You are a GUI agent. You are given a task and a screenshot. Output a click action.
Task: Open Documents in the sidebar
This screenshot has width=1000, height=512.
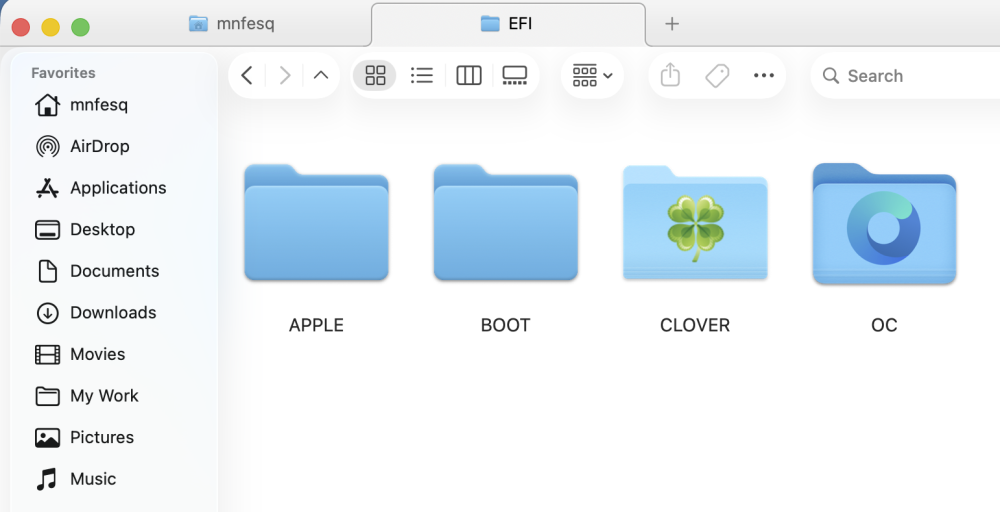coord(97,271)
